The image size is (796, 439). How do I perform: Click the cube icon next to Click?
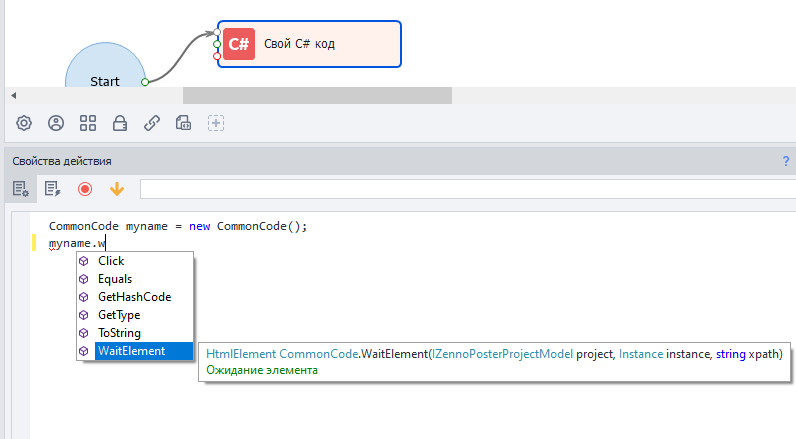pos(84,261)
